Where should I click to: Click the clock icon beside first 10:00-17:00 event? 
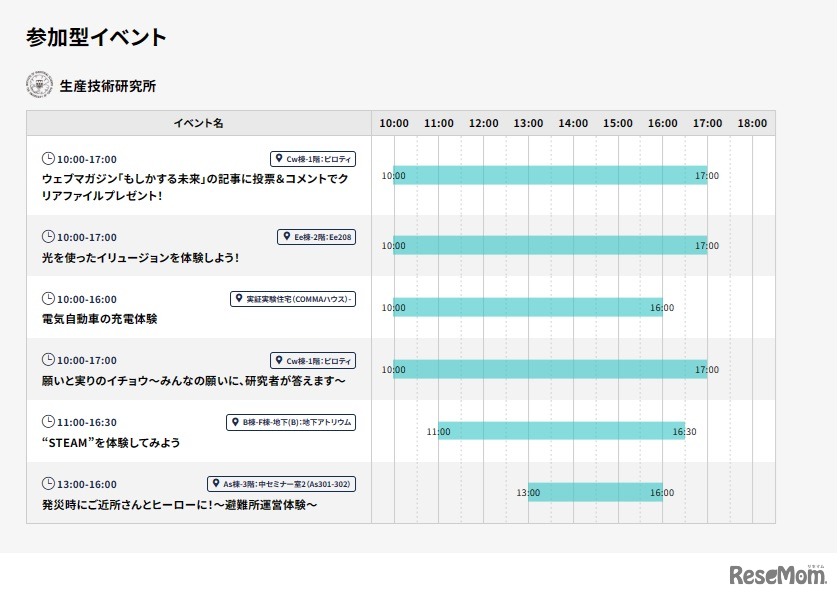pyautogui.click(x=48, y=159)
